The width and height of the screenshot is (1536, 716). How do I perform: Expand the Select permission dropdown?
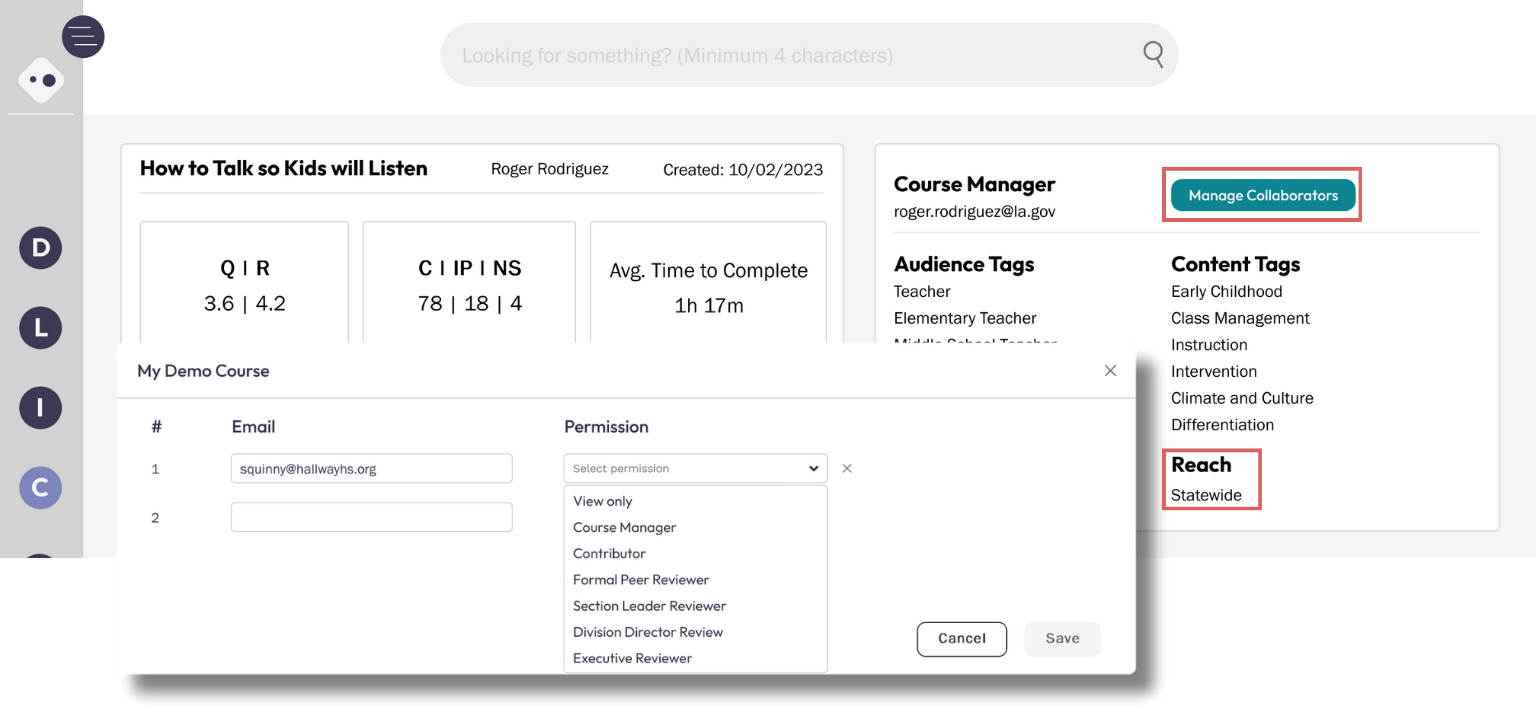pyautogui.click(x=695, y=468)
